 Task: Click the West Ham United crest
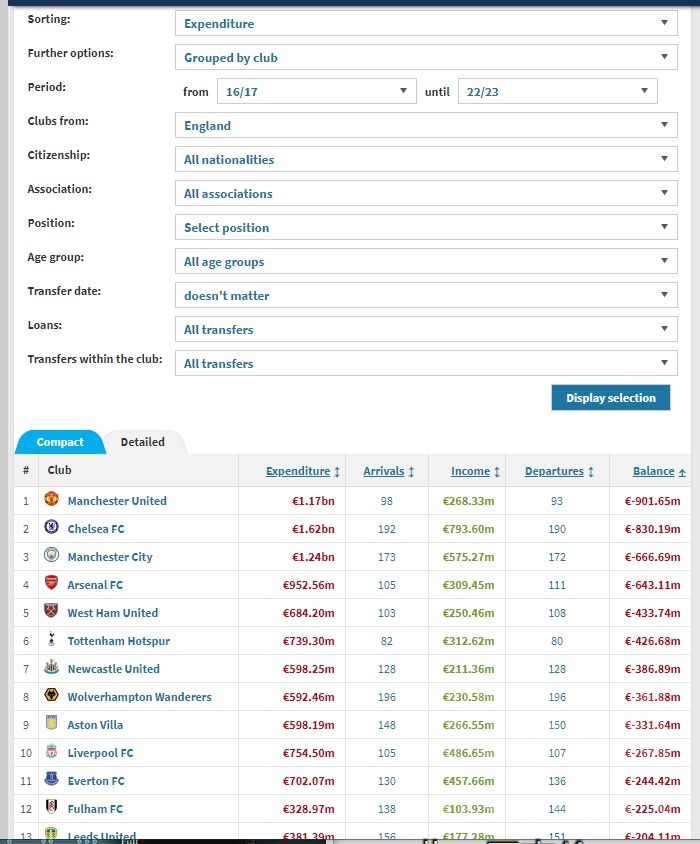click(x=52, y=612)
